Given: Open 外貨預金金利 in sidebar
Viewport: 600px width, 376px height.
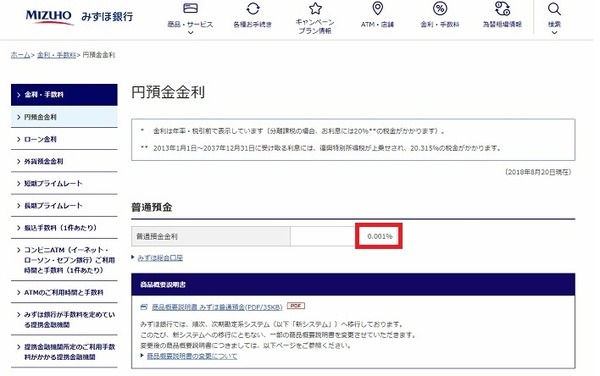Looking at the screenshot, I should point(64,161).
